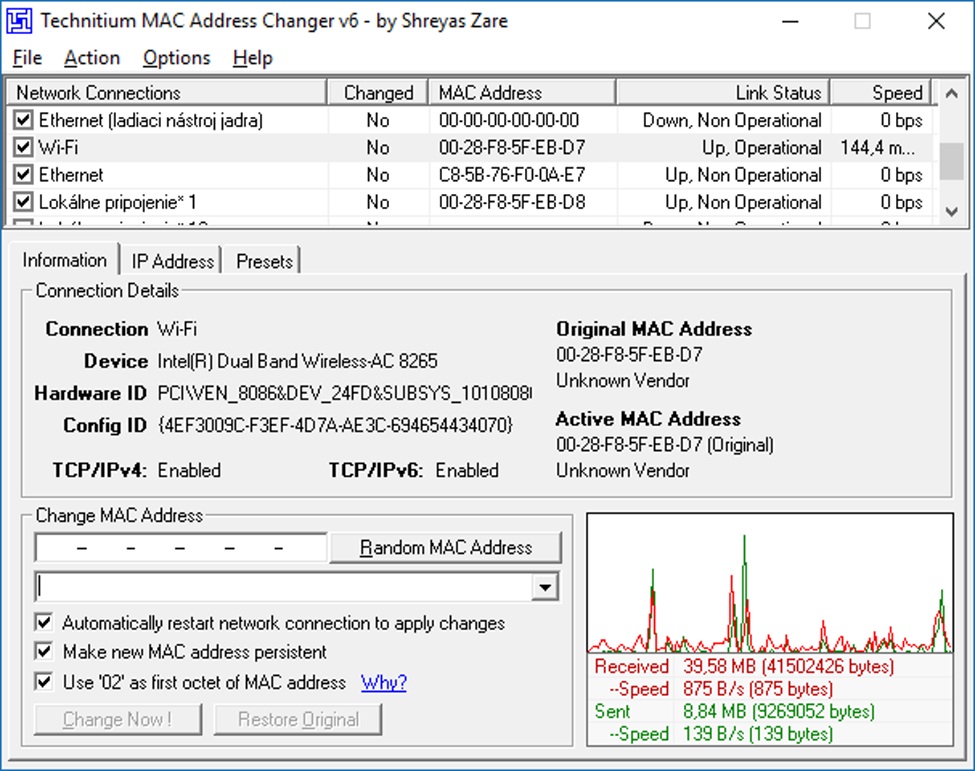Click the Active MAC Address value marked (Original)
The width and height of the screenshot is (975, 771).
point(665,445)
